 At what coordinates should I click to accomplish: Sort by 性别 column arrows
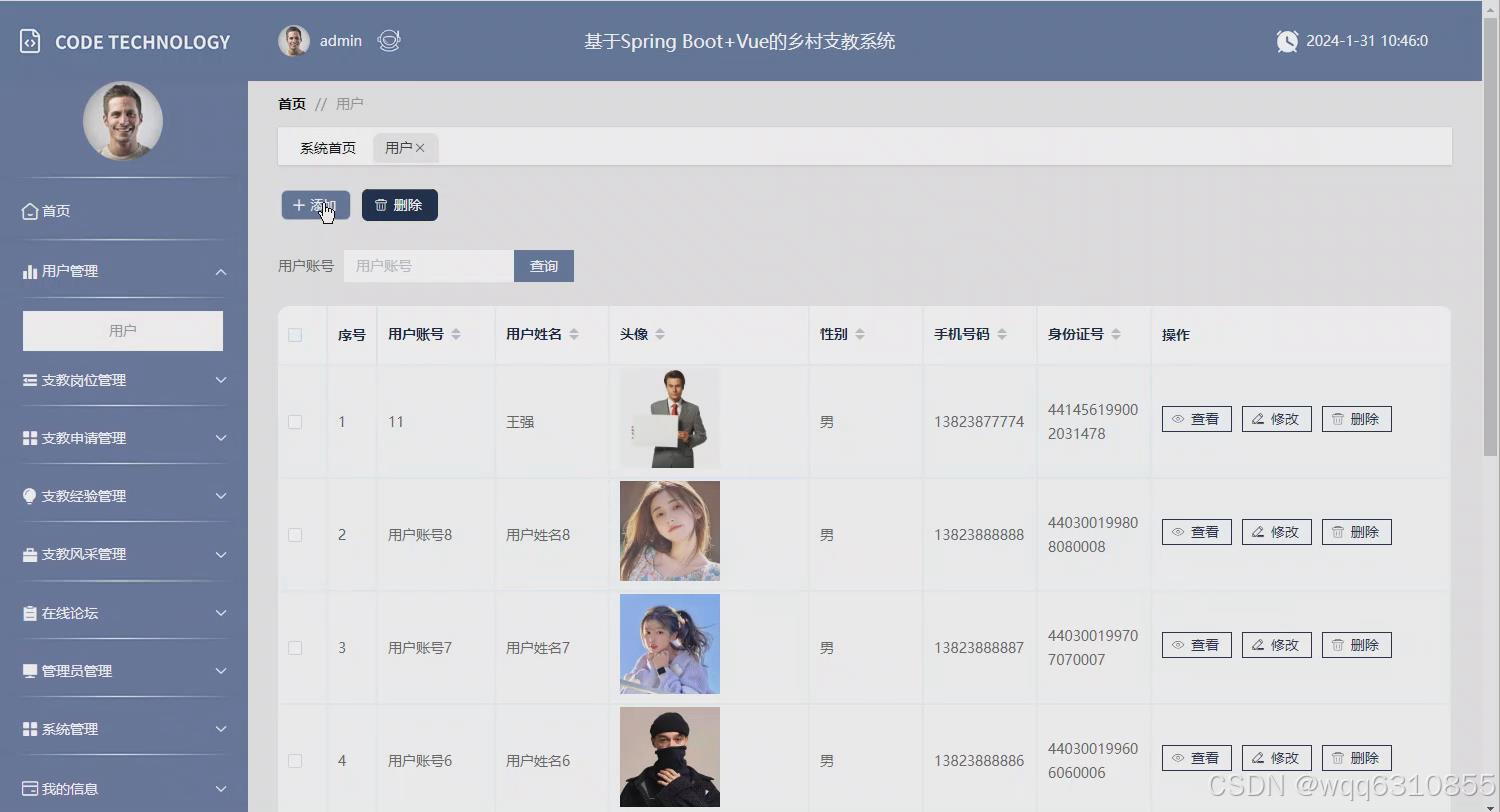click(860, 334)
